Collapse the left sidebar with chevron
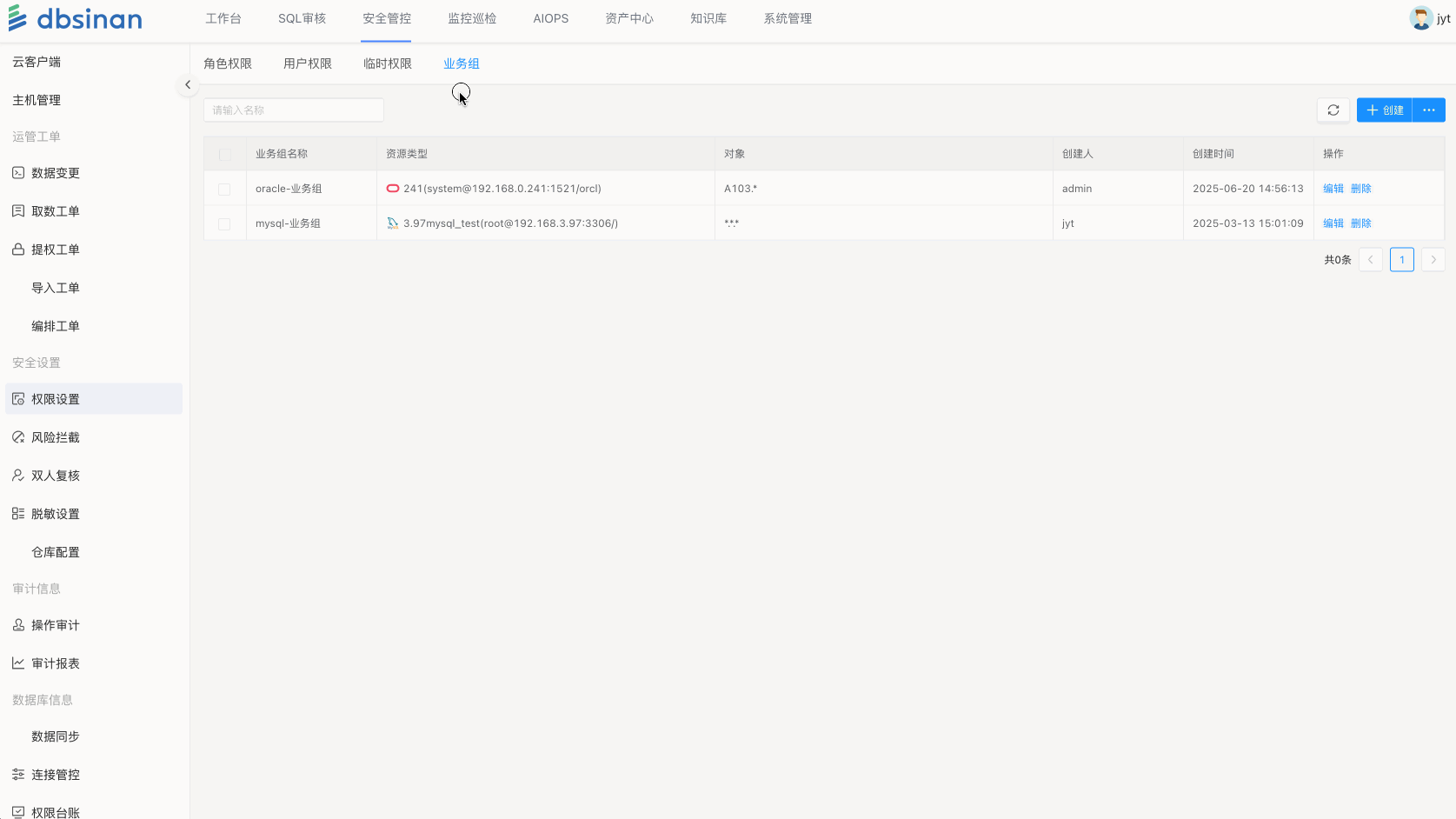This screenshot has width=1456, height=819. [x=188, y=85]
